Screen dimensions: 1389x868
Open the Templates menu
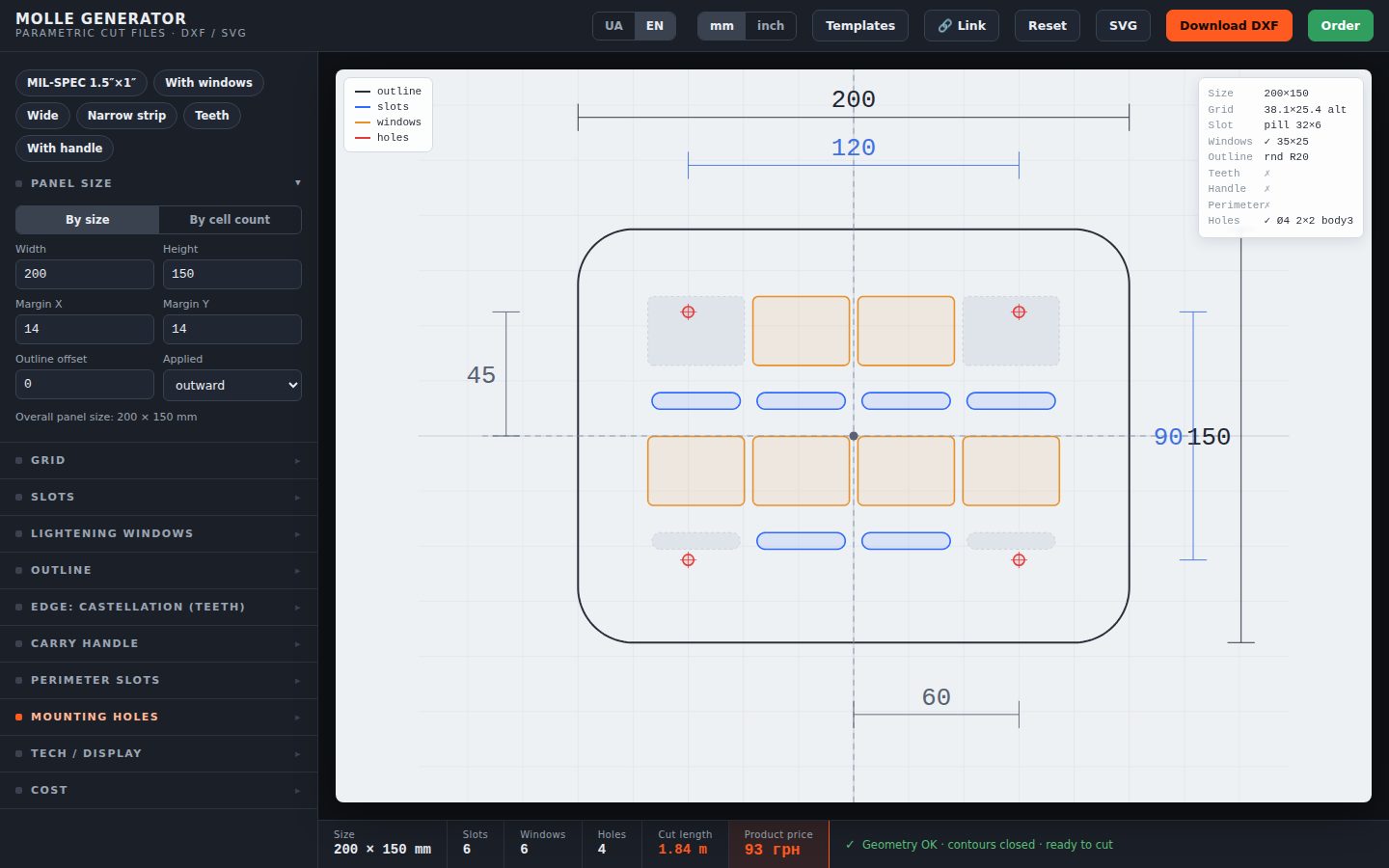[860, 26]
